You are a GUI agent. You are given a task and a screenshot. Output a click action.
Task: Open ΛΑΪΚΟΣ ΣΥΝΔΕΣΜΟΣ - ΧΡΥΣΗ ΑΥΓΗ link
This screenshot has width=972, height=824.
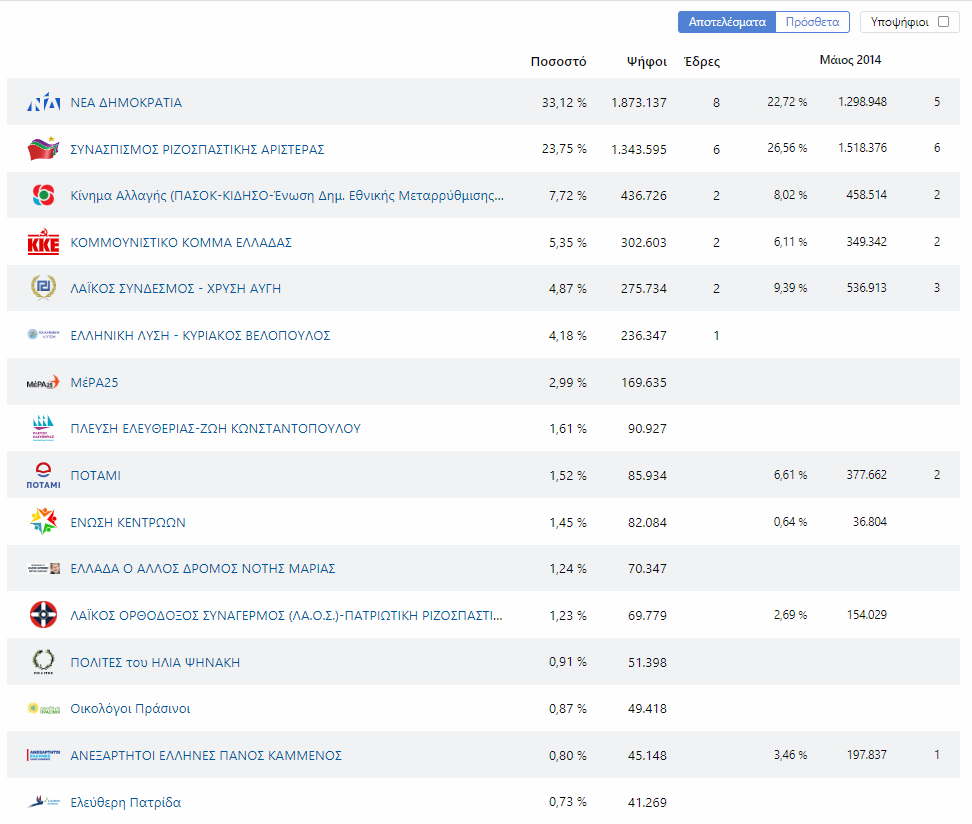click(175, 288)
